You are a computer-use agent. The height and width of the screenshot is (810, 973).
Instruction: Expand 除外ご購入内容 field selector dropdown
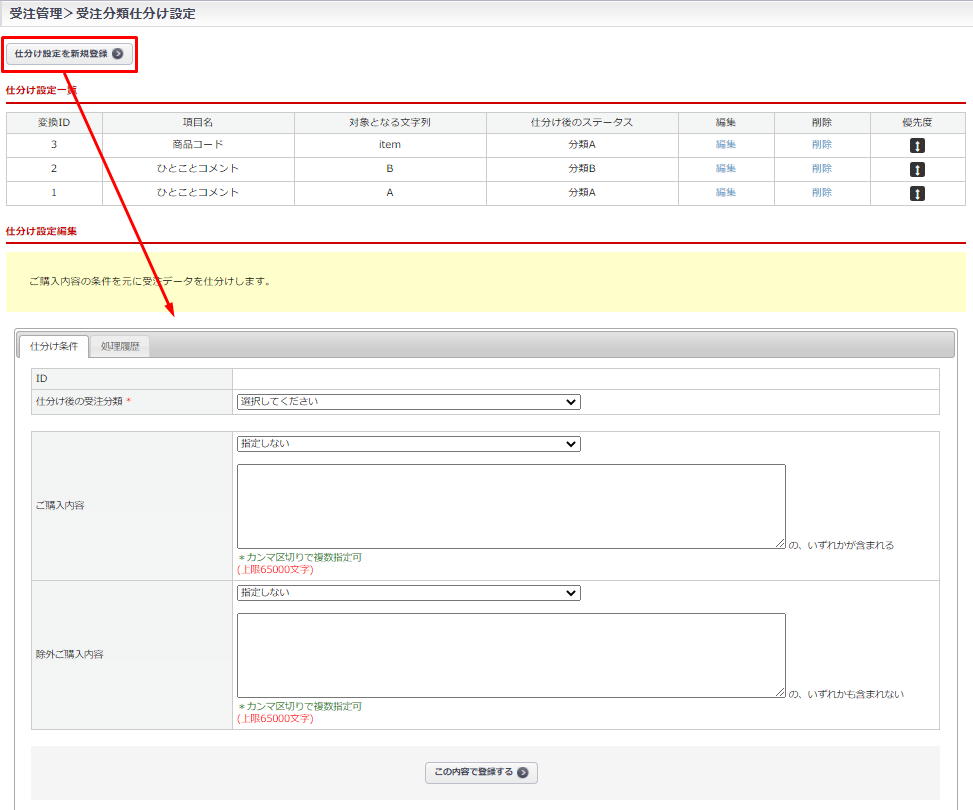[408, 593]
